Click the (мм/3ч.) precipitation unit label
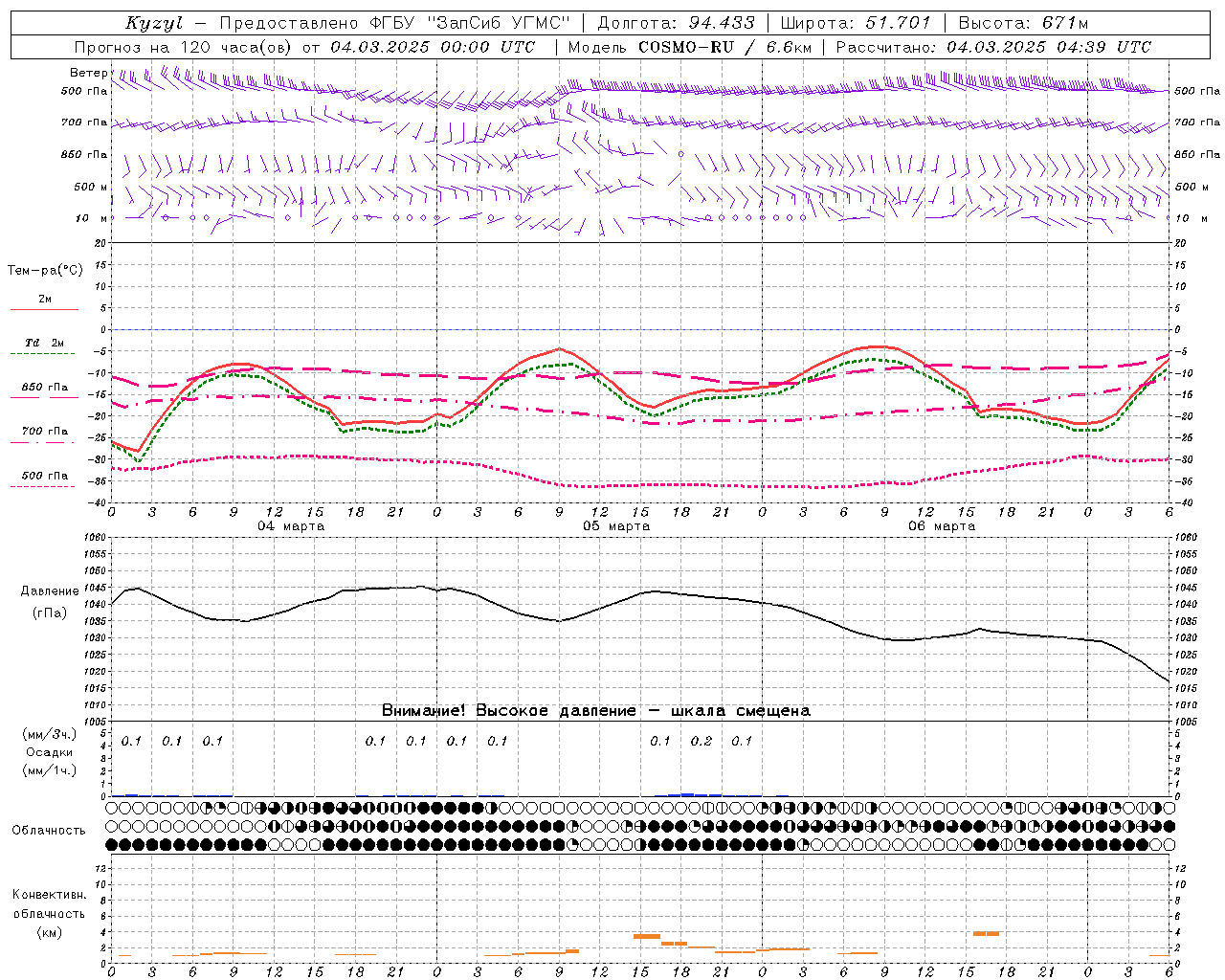 pyautogui.click(x=49, y=735)
